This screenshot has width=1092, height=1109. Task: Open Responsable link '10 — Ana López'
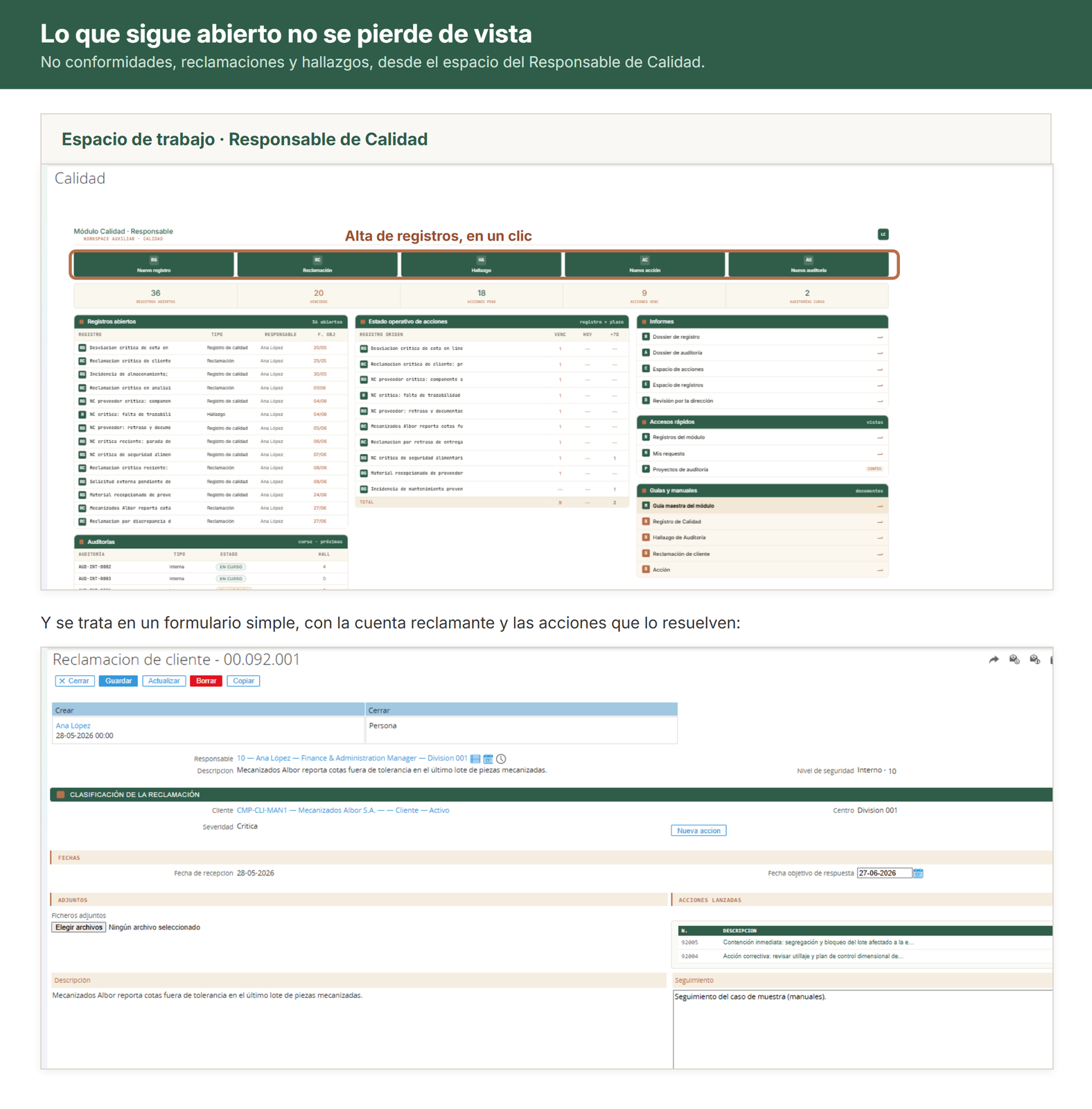pyautogui.click(x=352, y=758)
